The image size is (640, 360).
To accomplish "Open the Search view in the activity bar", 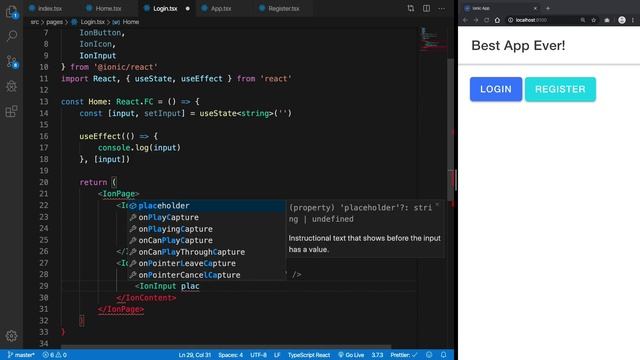I will (11, 36).
